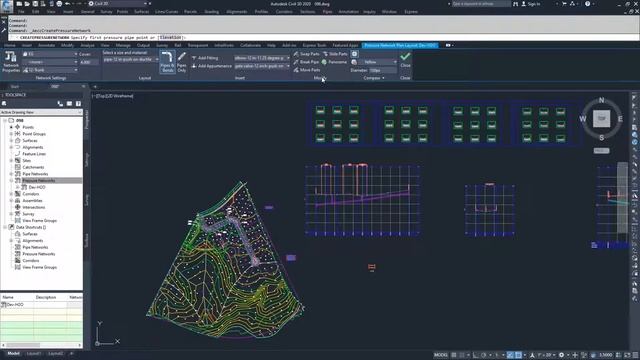640x360 pixels.
Task: Open the parts list dropdown in Network Settings
Action: (x=50, y=70)
